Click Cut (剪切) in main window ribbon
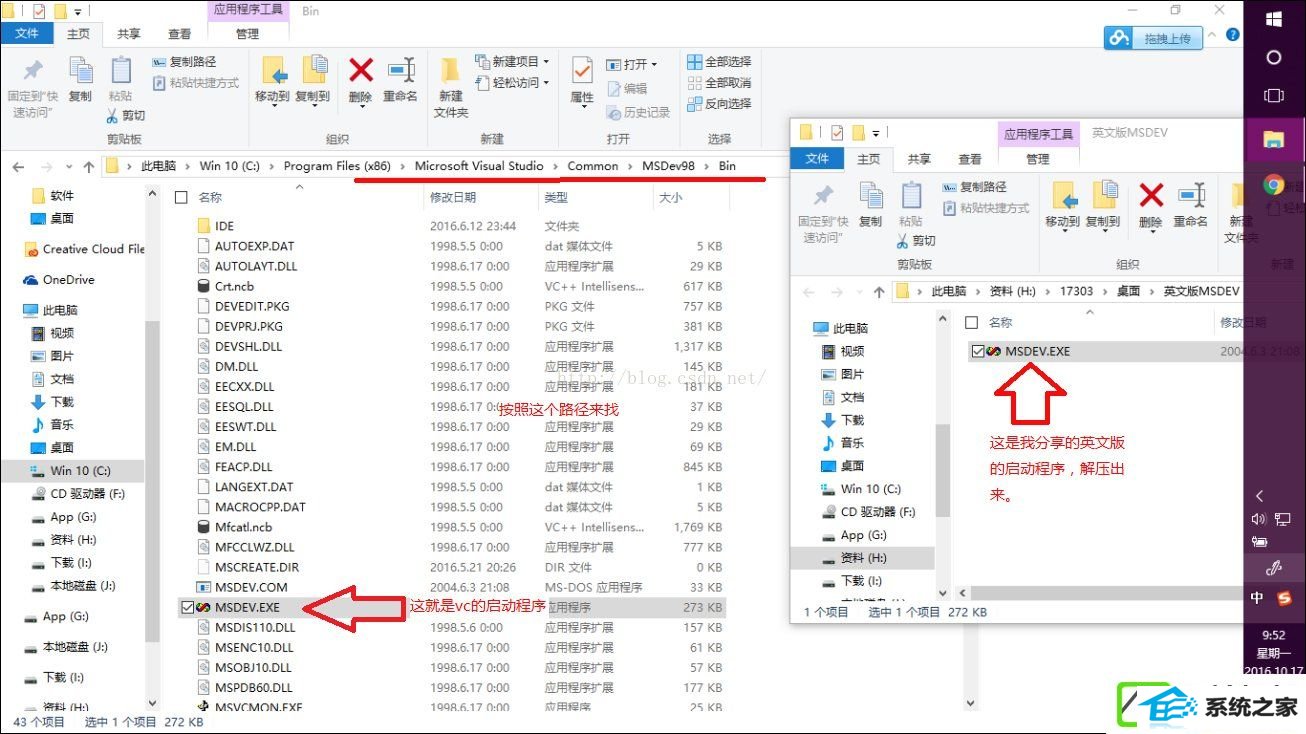This screenshot has width=1306, height=734. [x=127, y=116]
